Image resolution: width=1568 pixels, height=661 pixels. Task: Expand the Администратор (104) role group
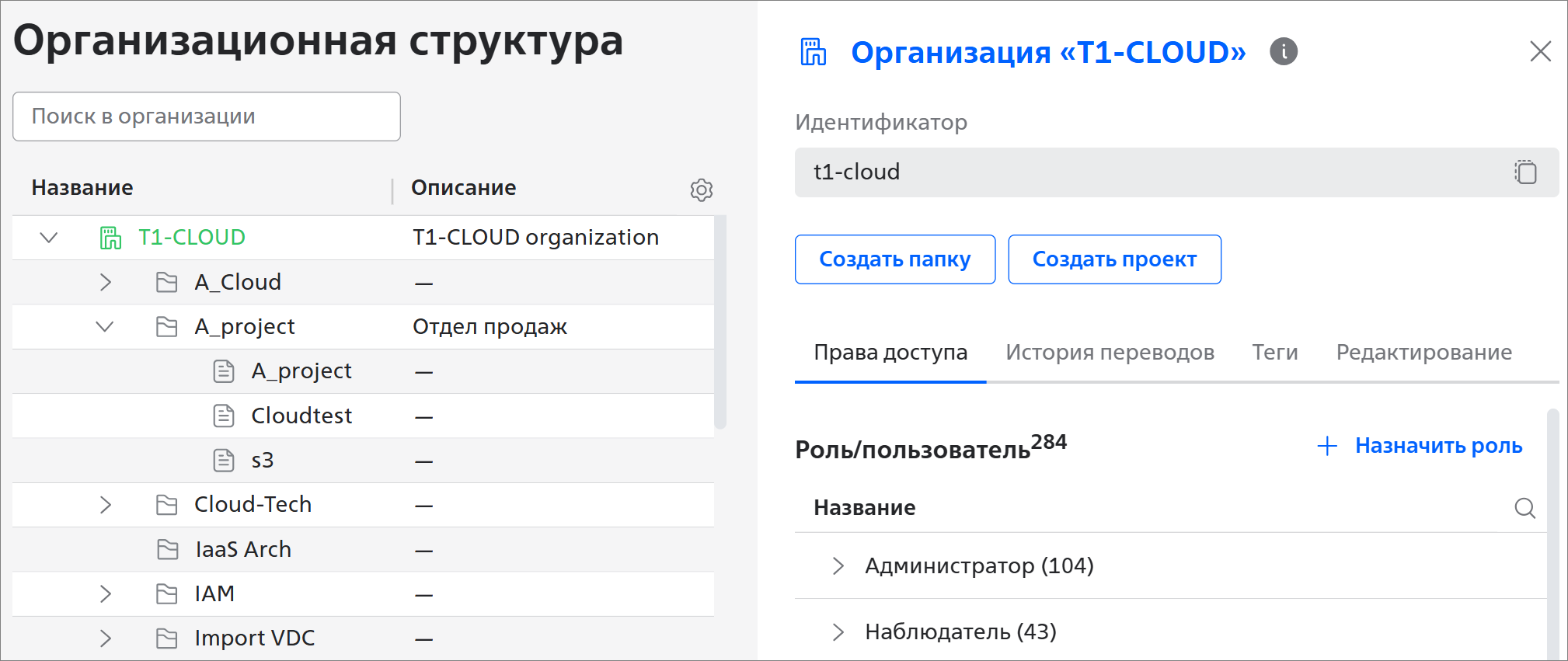click(838, 566)
